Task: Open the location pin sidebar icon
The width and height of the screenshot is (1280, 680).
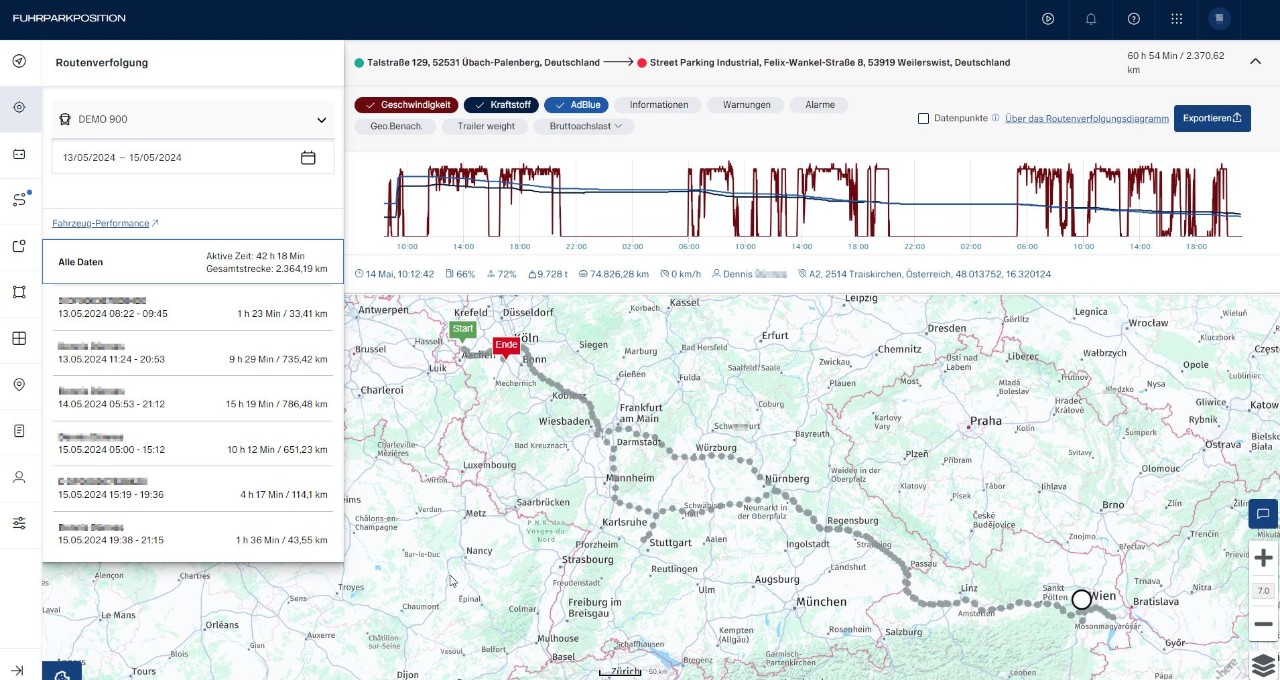Action: (19, 385)
